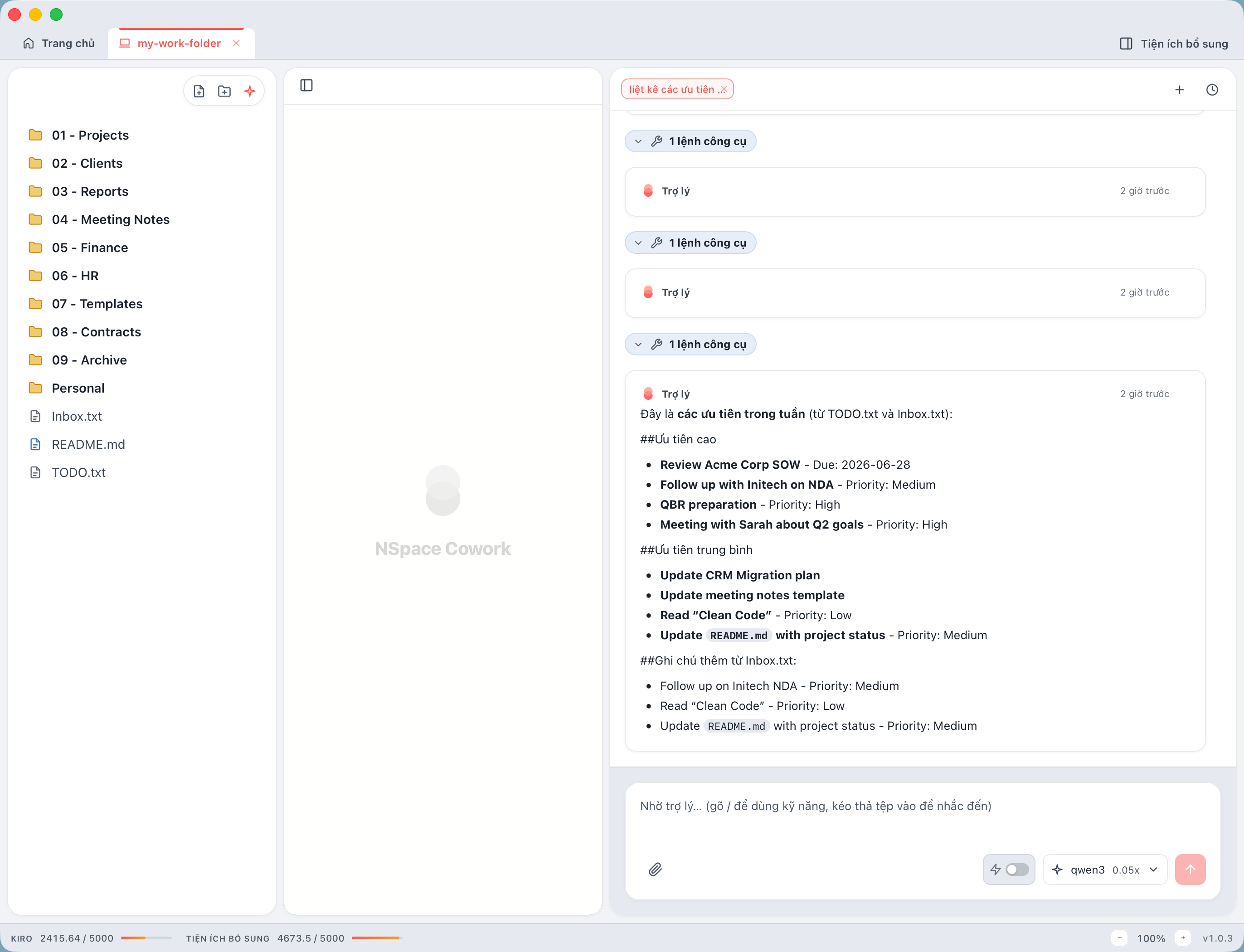Expand the 07 - Templates folder
Image resolution: width=1244 pixels, height=952 pixels.
point(142,304)
